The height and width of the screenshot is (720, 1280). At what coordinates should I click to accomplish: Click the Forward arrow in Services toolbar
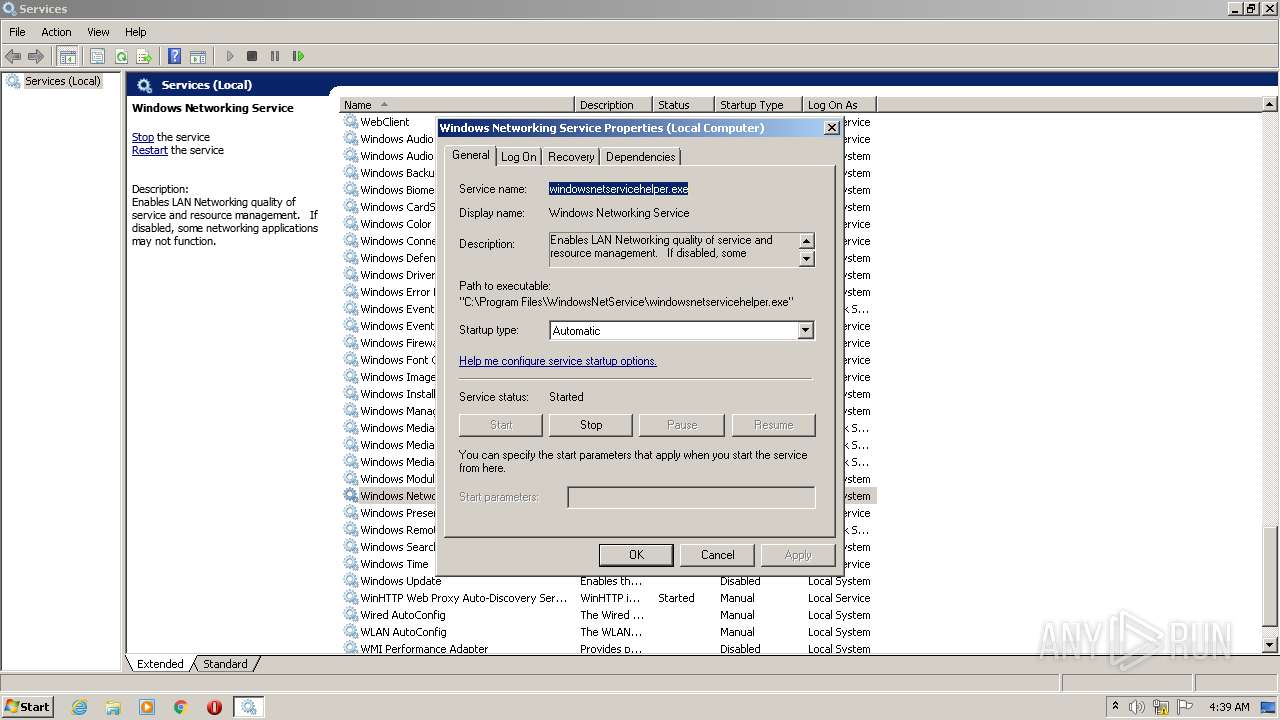pyautogui.click(x=36, y=56)
